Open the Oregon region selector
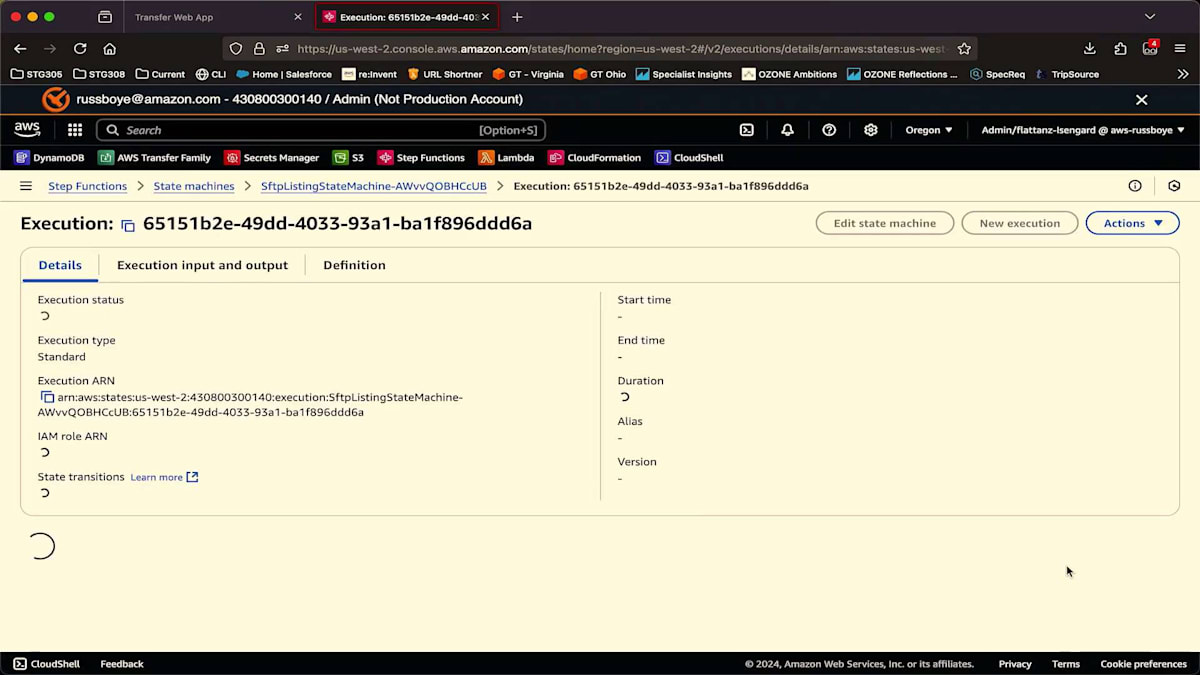 pos(929,130)
